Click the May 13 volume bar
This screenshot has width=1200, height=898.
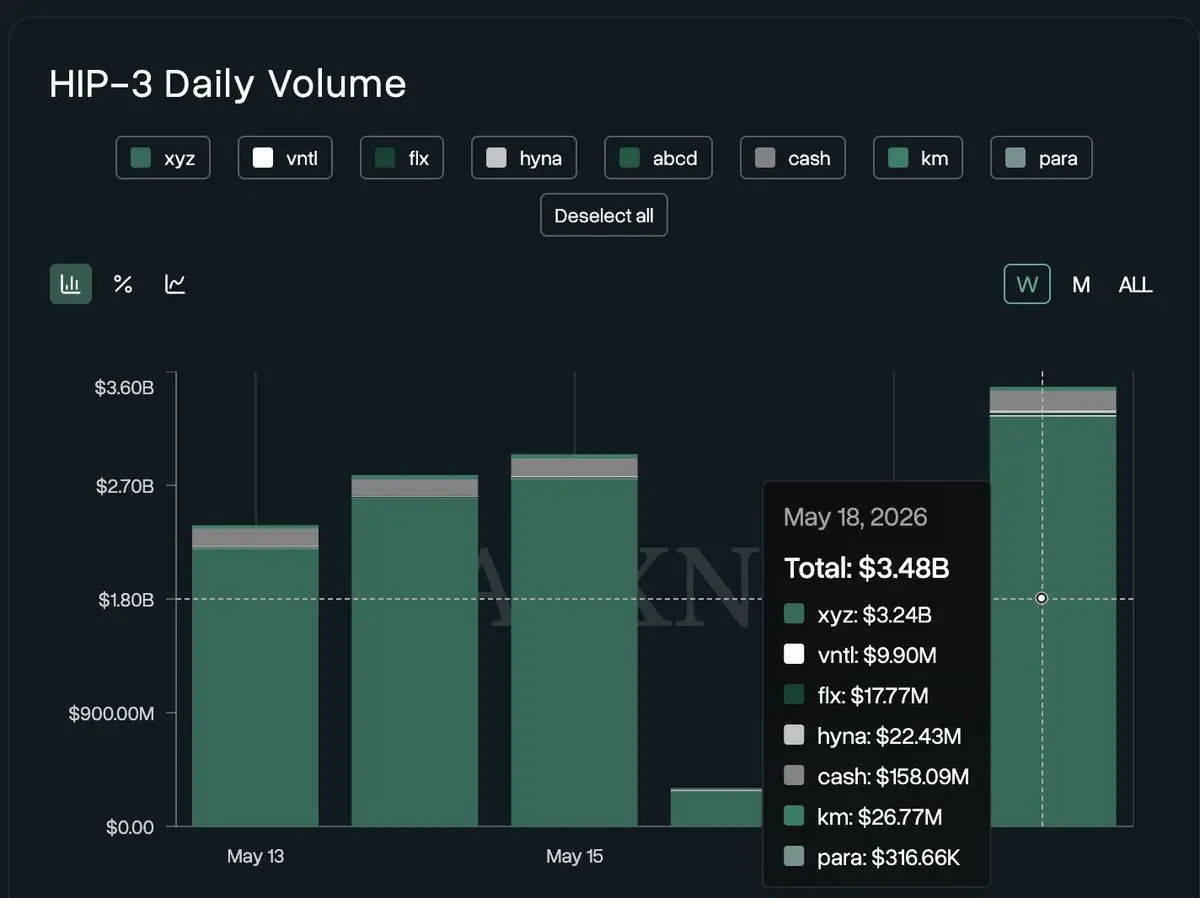(x=255, y=676)
